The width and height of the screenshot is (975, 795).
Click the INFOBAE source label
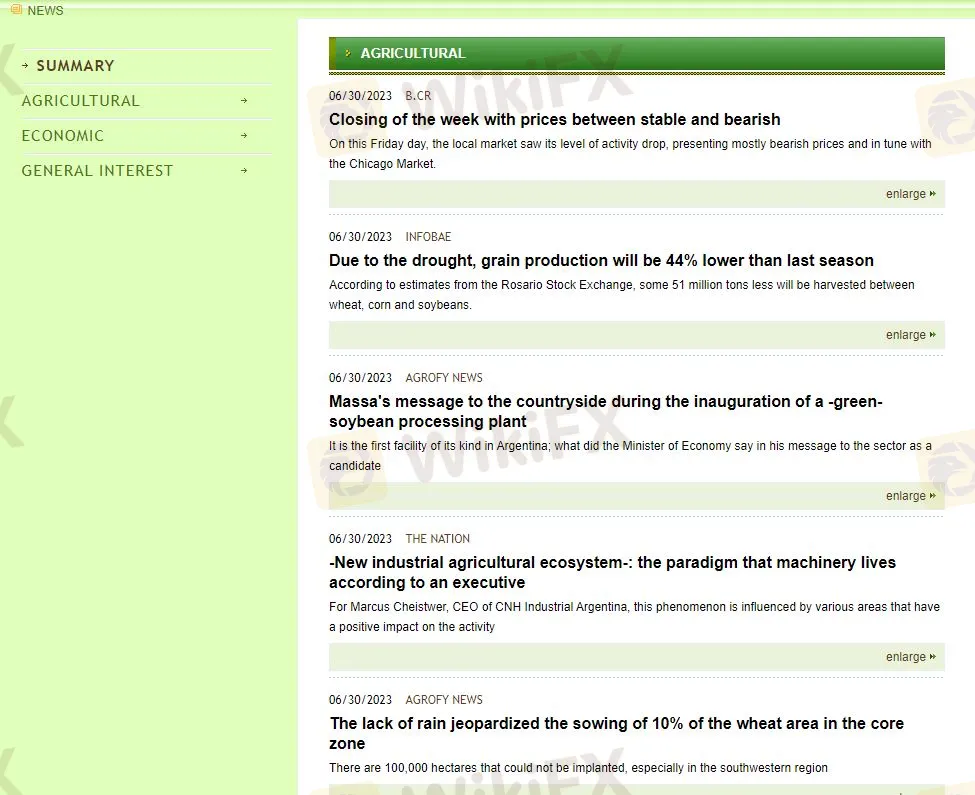point(428,237)
